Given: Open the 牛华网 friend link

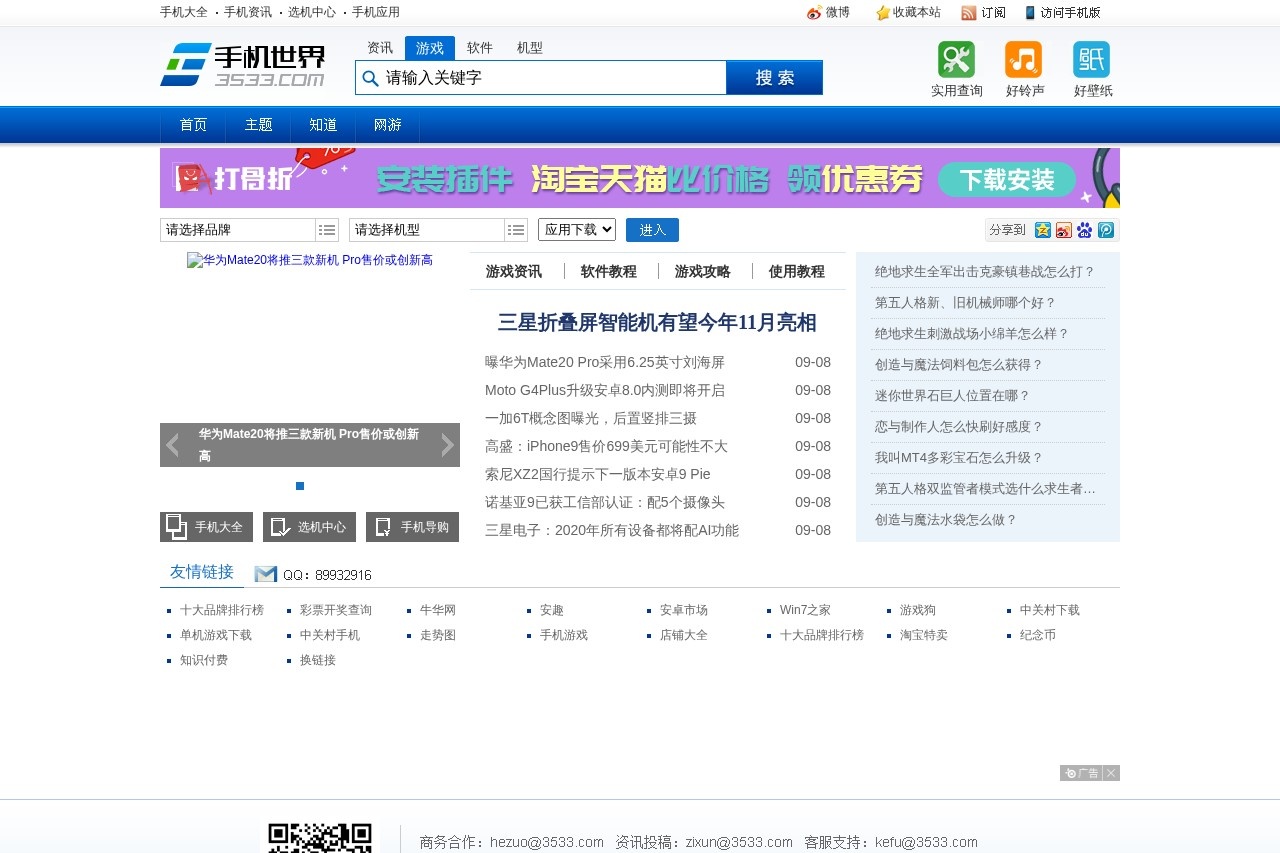Looking at the screenshot, I should 438,610.
